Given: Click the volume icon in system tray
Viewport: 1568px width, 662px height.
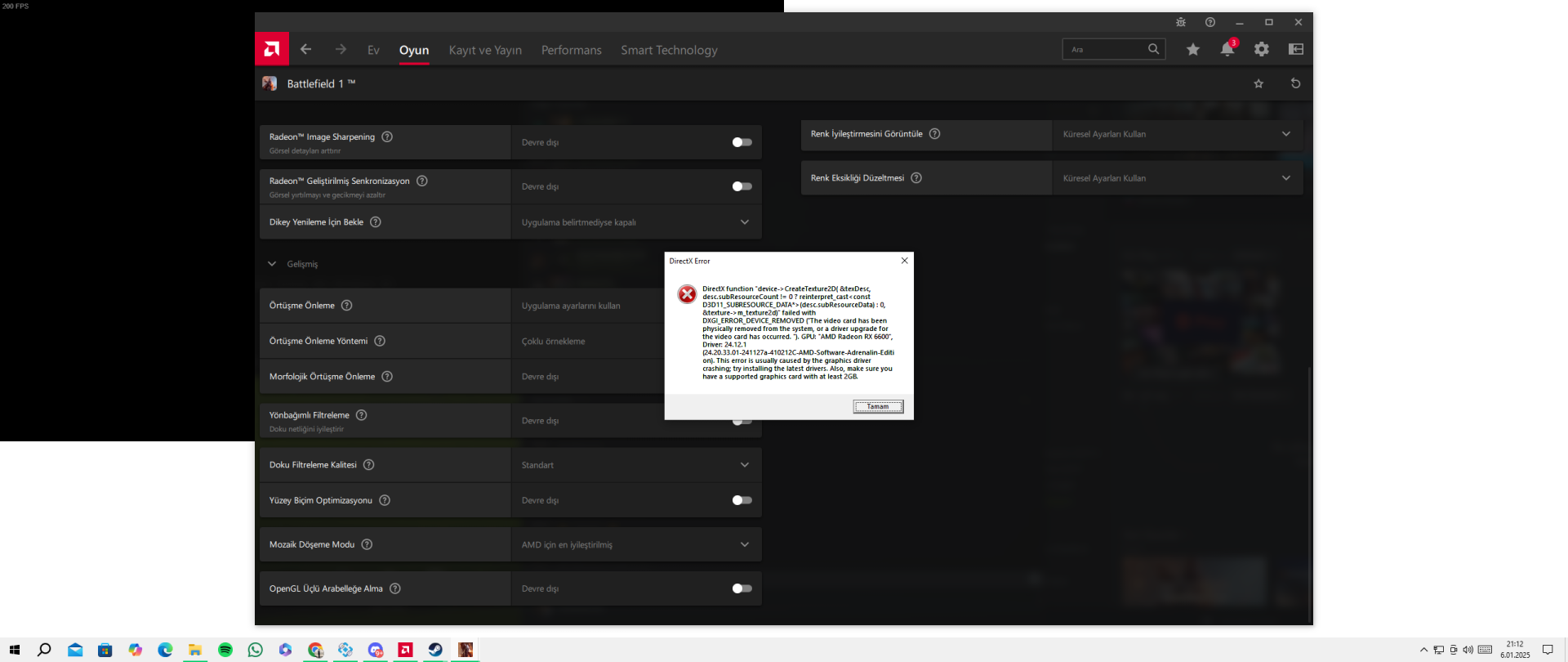Looking at the screenshot, I should [x=1468, y=650].
